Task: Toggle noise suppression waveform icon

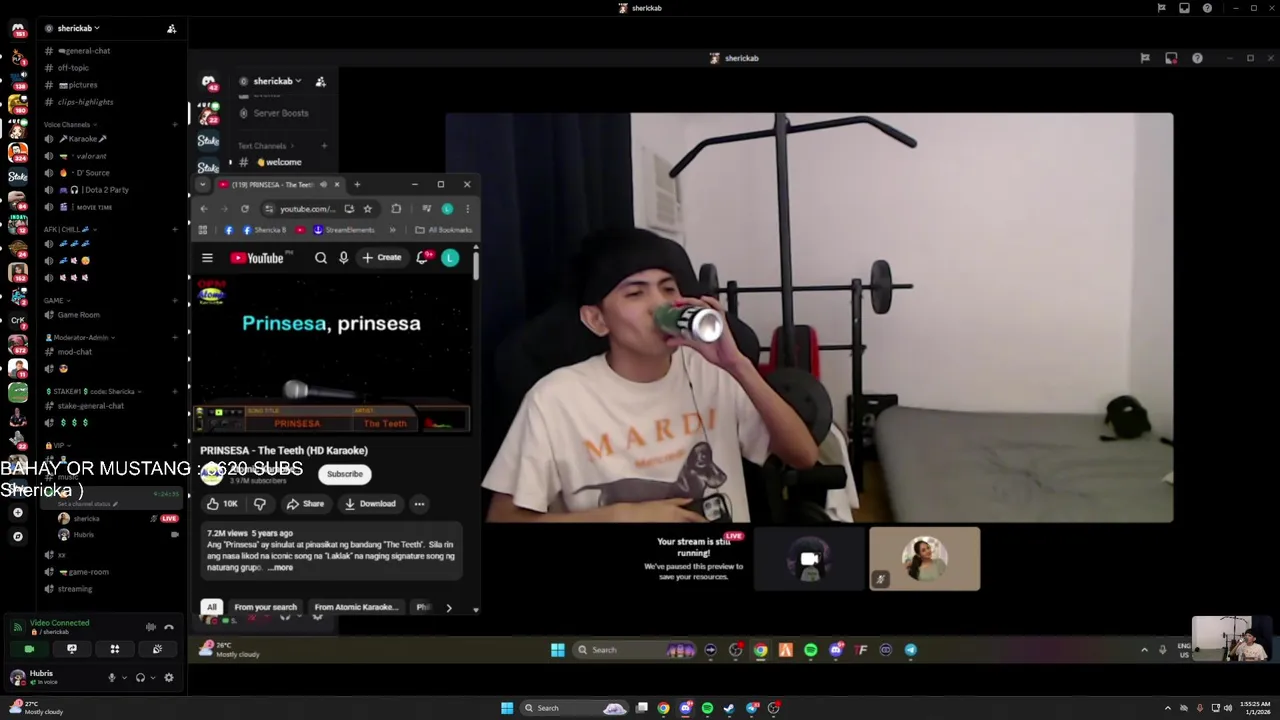Action: point(150,627)
